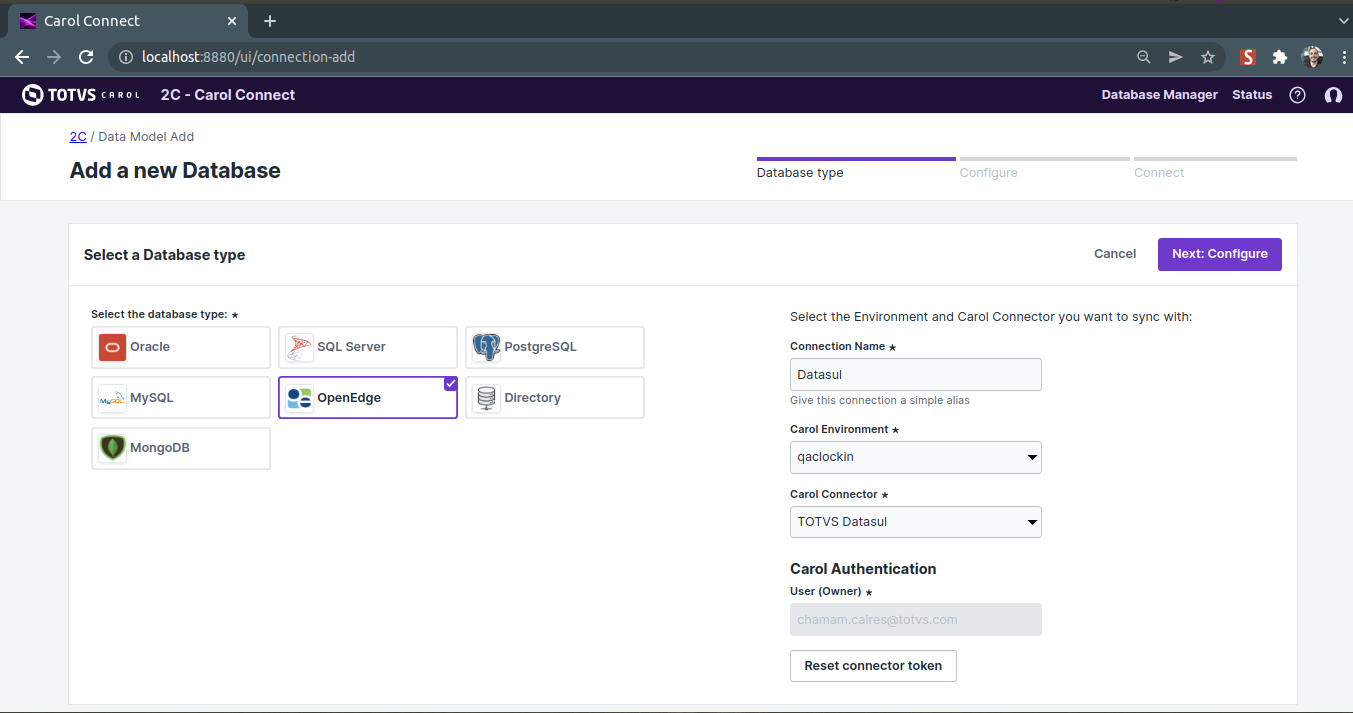The image size is (1353, 713).
Task: Select the SQL Server logo icon
Action: click(299, 347)
